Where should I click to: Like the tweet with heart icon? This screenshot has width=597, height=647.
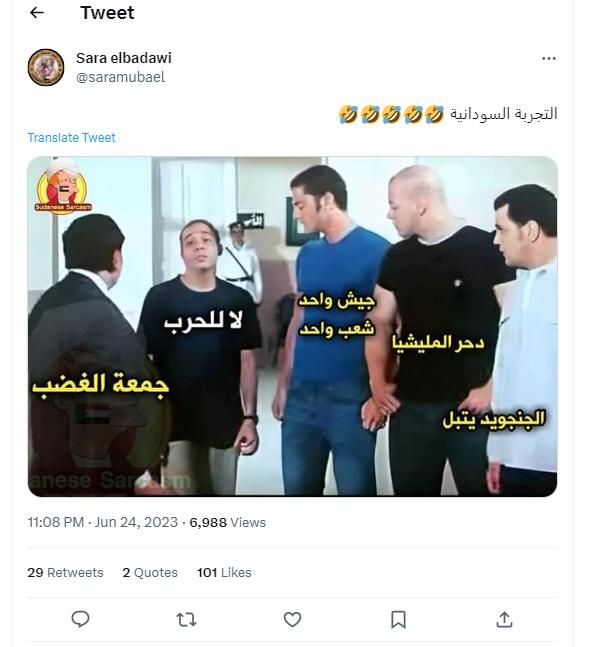point(292,620)
